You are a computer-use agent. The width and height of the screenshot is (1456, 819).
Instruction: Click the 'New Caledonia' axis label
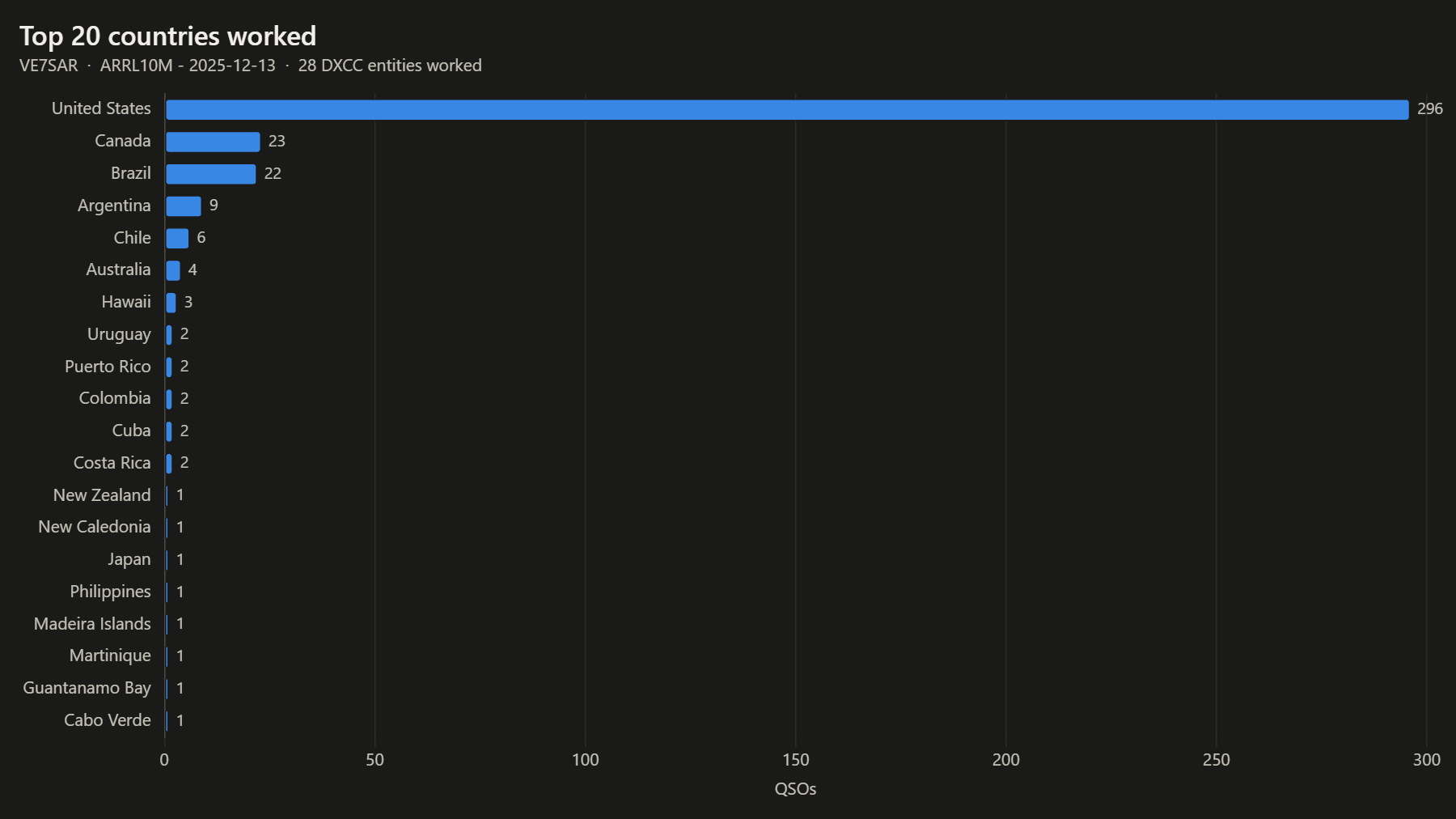coord(95,527)
